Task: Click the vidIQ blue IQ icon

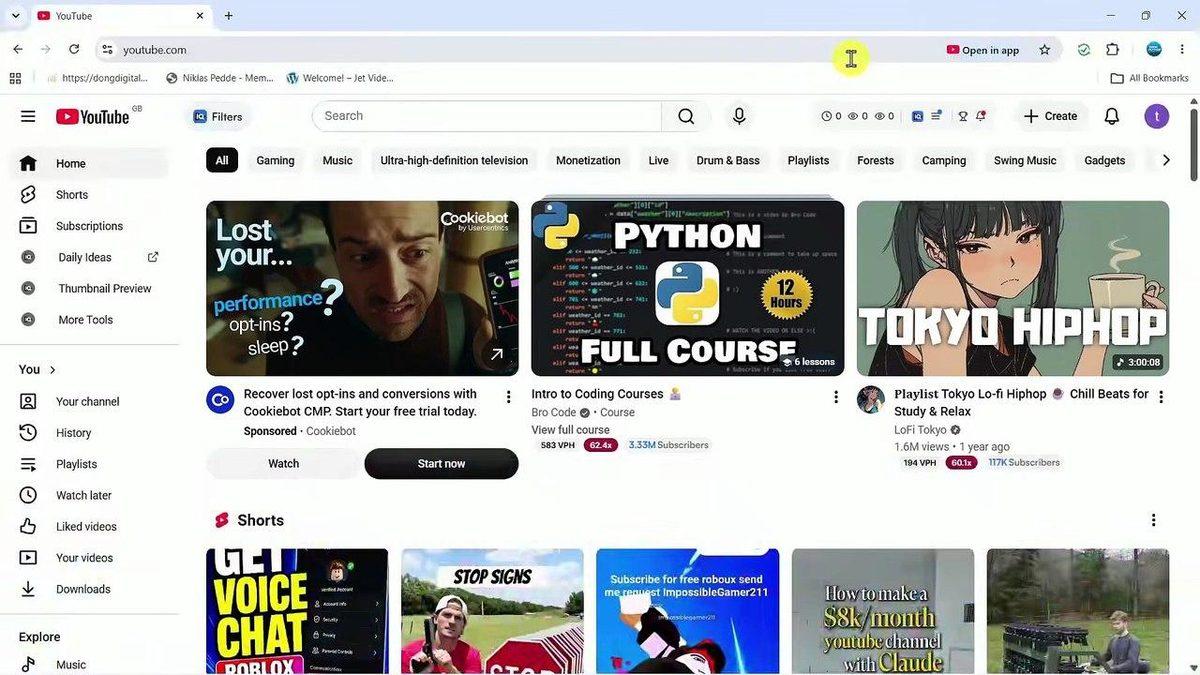Action: pyautogui.click(x=917, y=116)
